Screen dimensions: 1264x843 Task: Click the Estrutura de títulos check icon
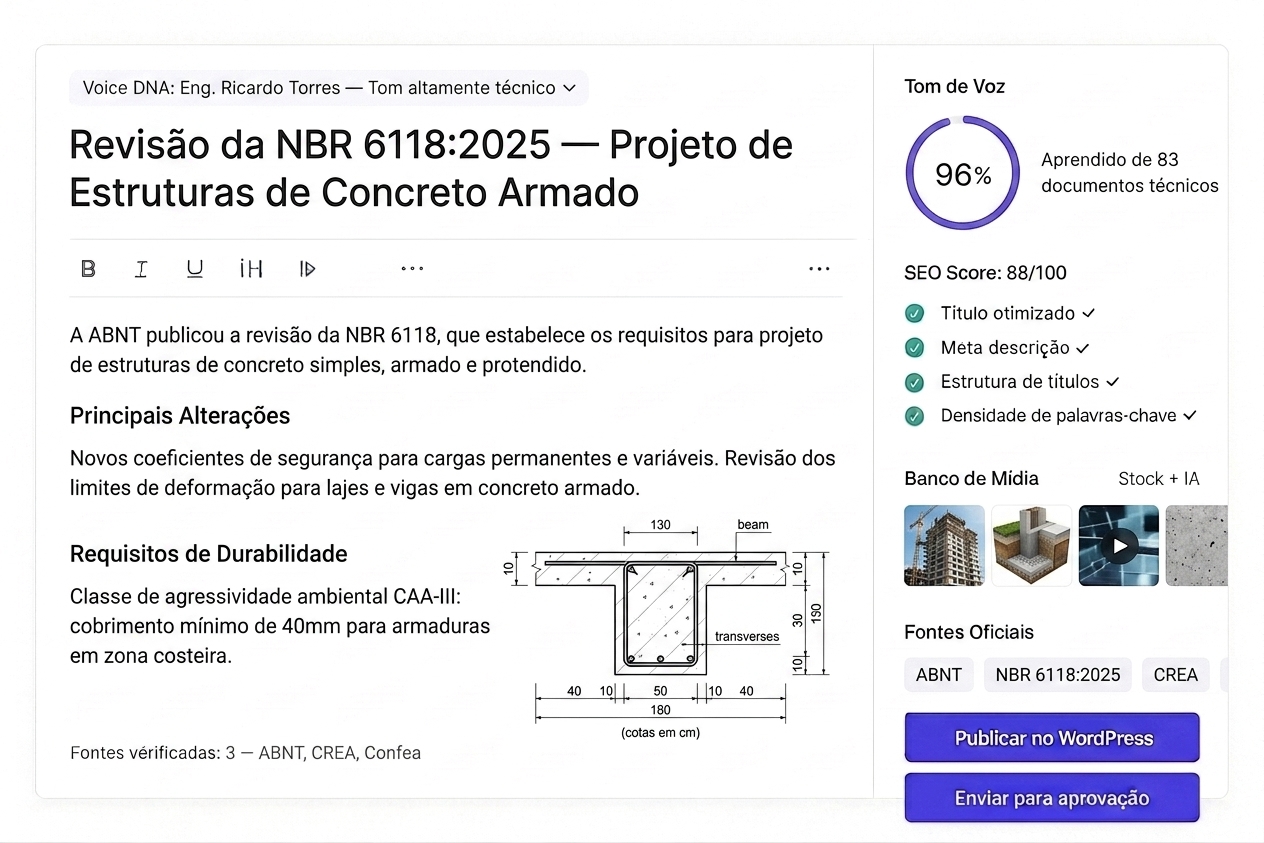(914, 382)
